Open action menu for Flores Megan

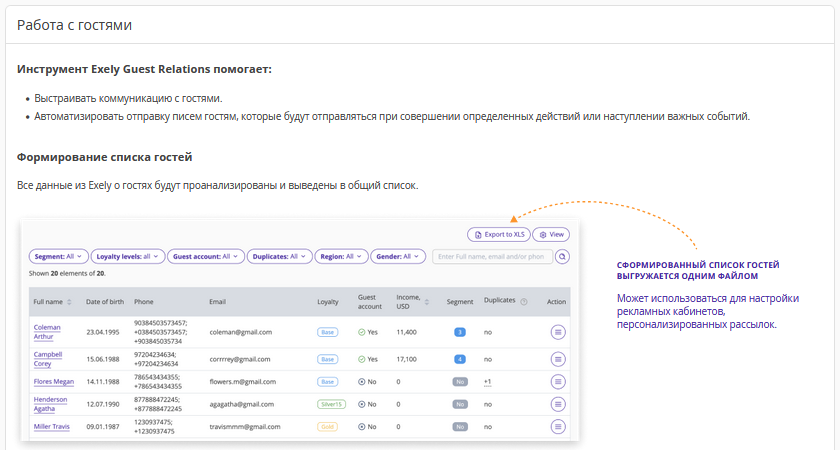coord(557,381)
